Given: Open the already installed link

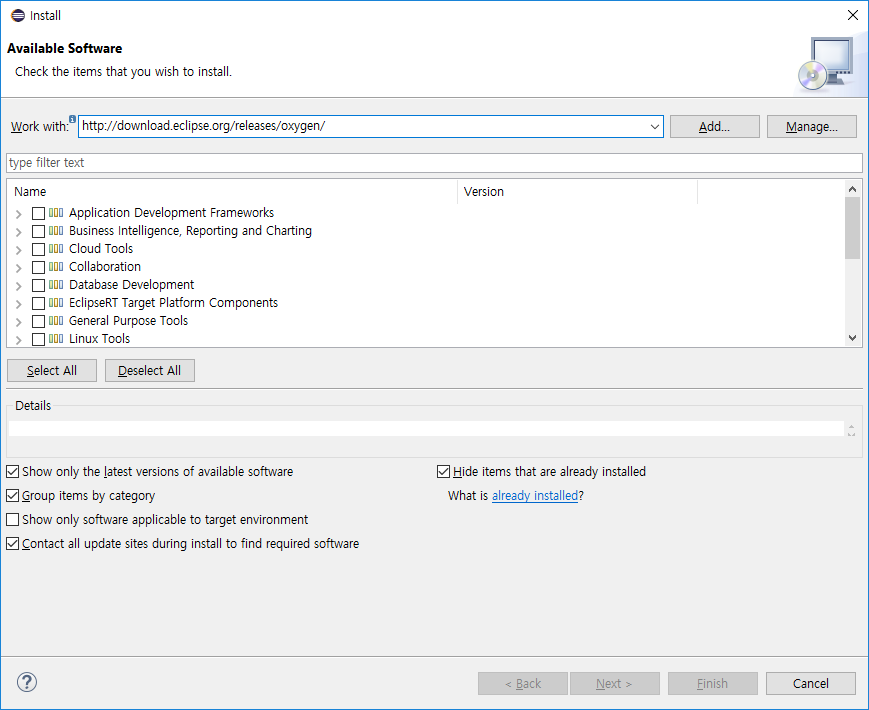Looking at the screenshot, I should point(535,496).
